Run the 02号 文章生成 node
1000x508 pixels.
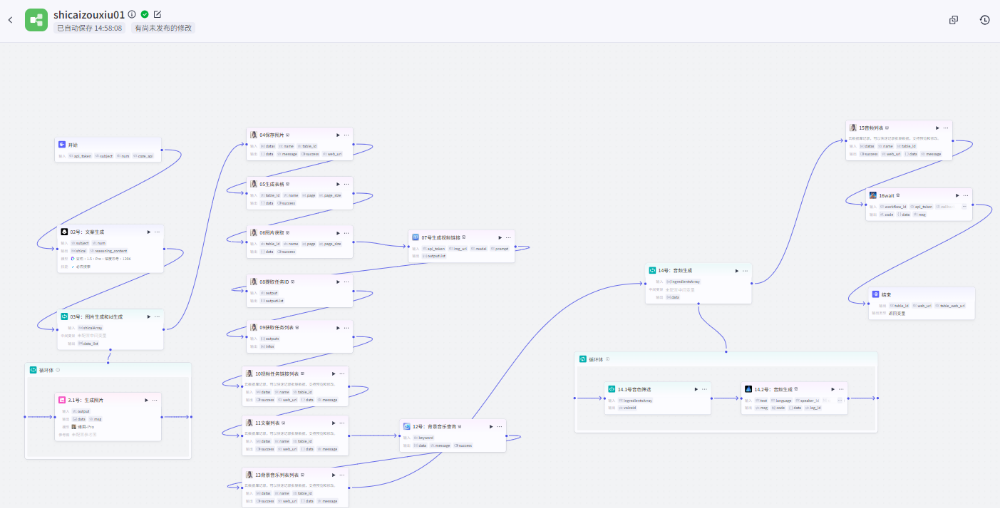[x=148, y=231]
